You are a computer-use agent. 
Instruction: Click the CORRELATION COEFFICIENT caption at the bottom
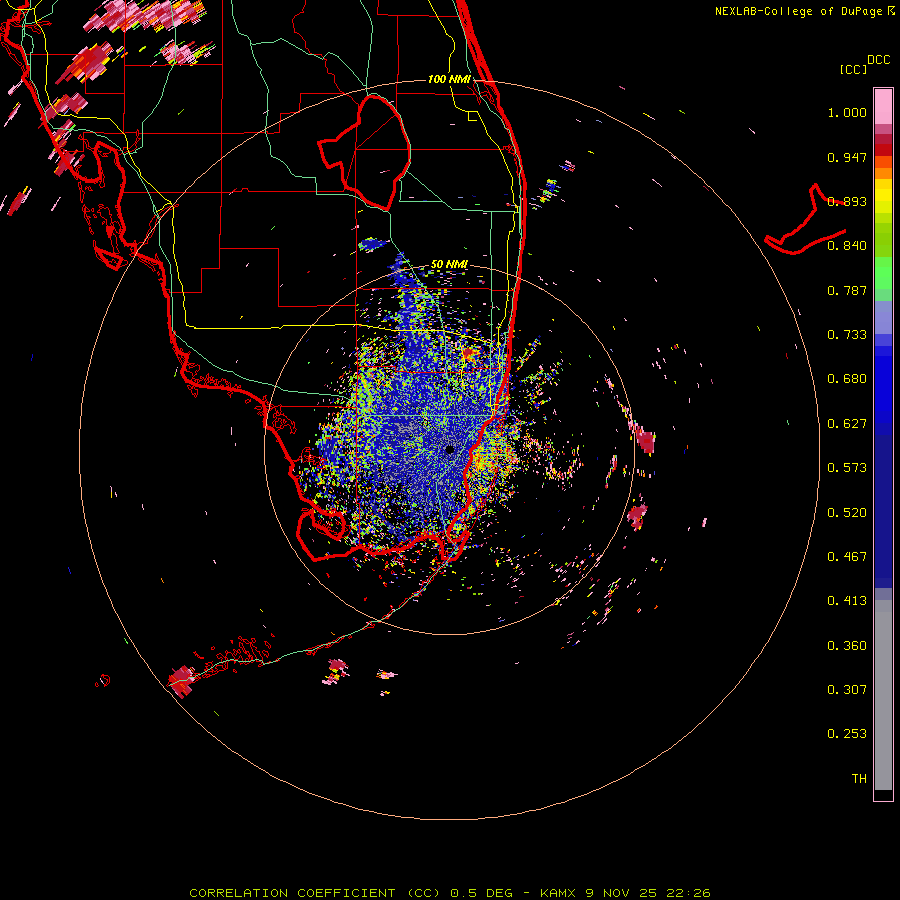(x=450, y=893)
